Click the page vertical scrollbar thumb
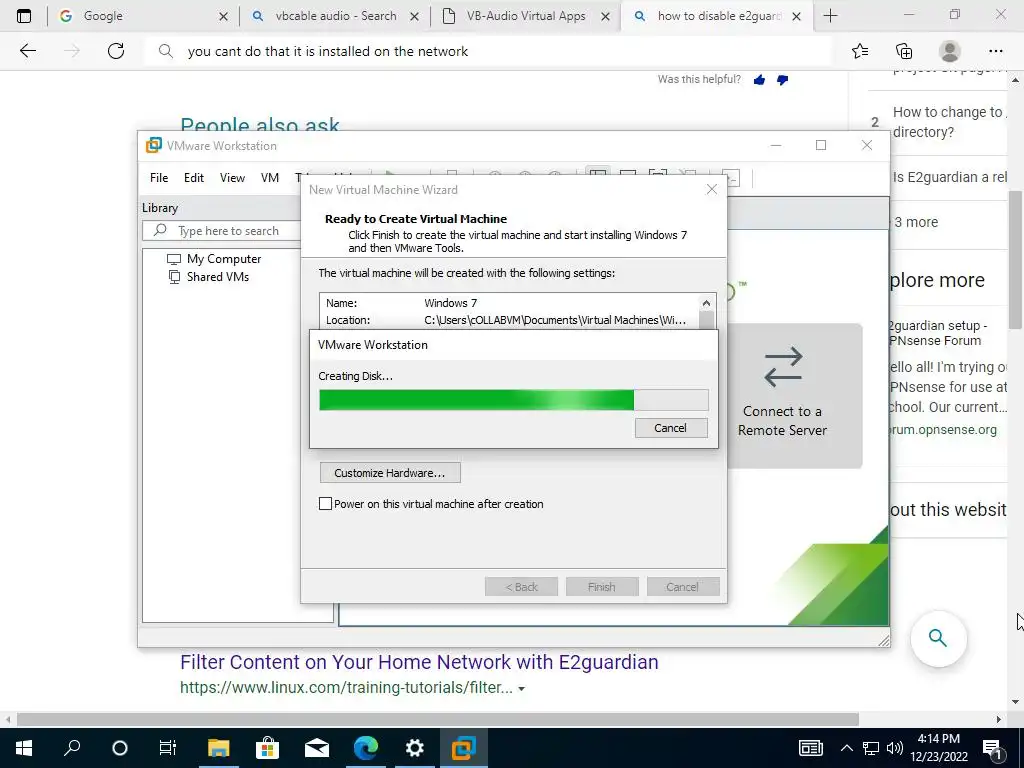The image size is (1024, 768). point(1015,260)
